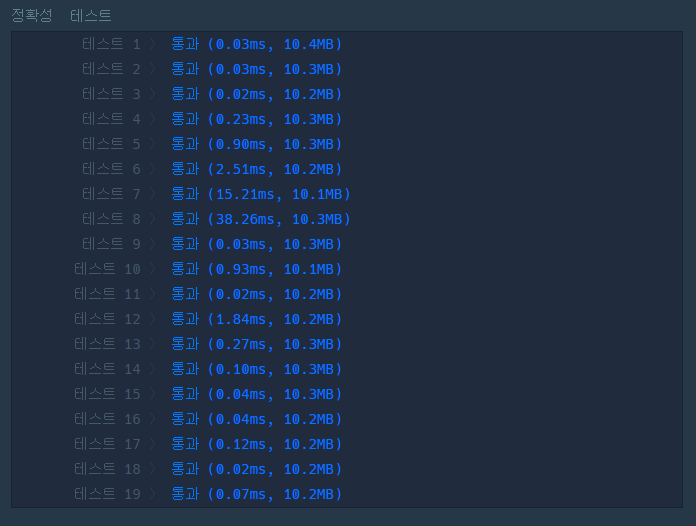This screenshot has height=526, width=696.
Task: Select the 테스트 13 row label
Action: tap(107, 344)
